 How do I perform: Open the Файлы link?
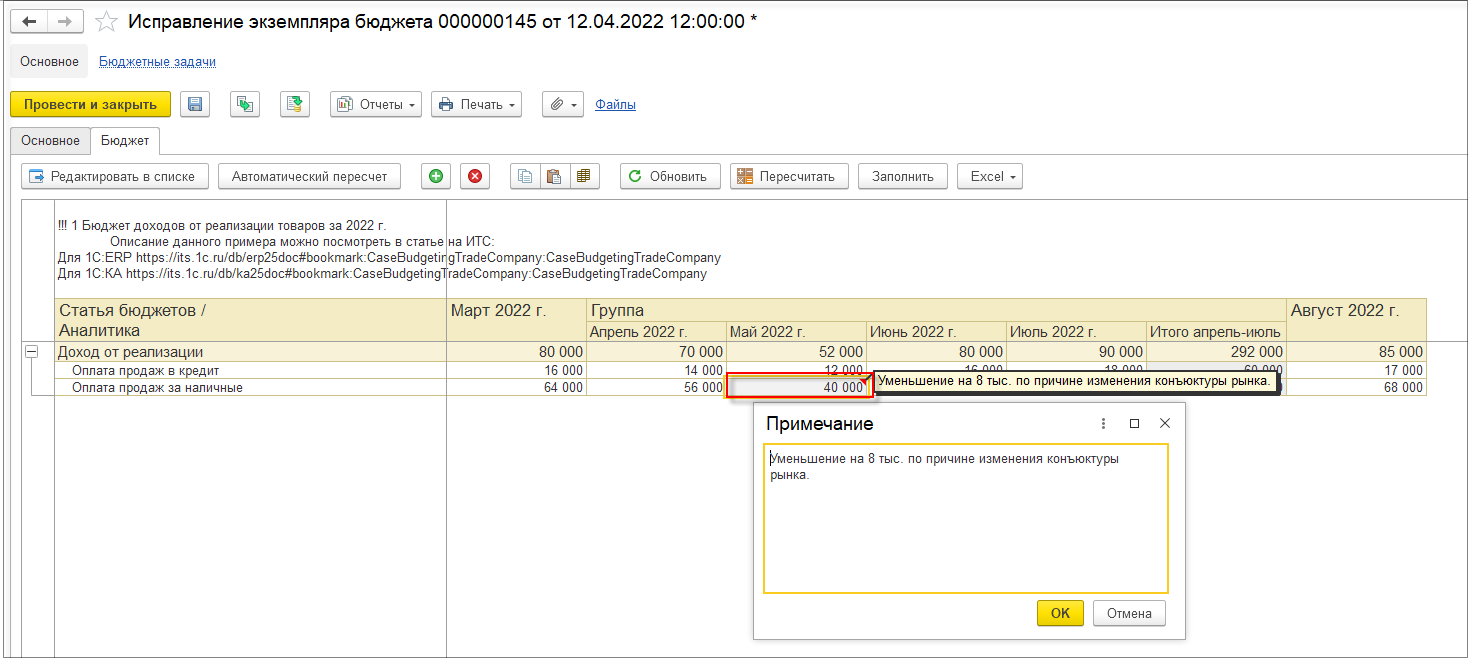coord(615,104)
